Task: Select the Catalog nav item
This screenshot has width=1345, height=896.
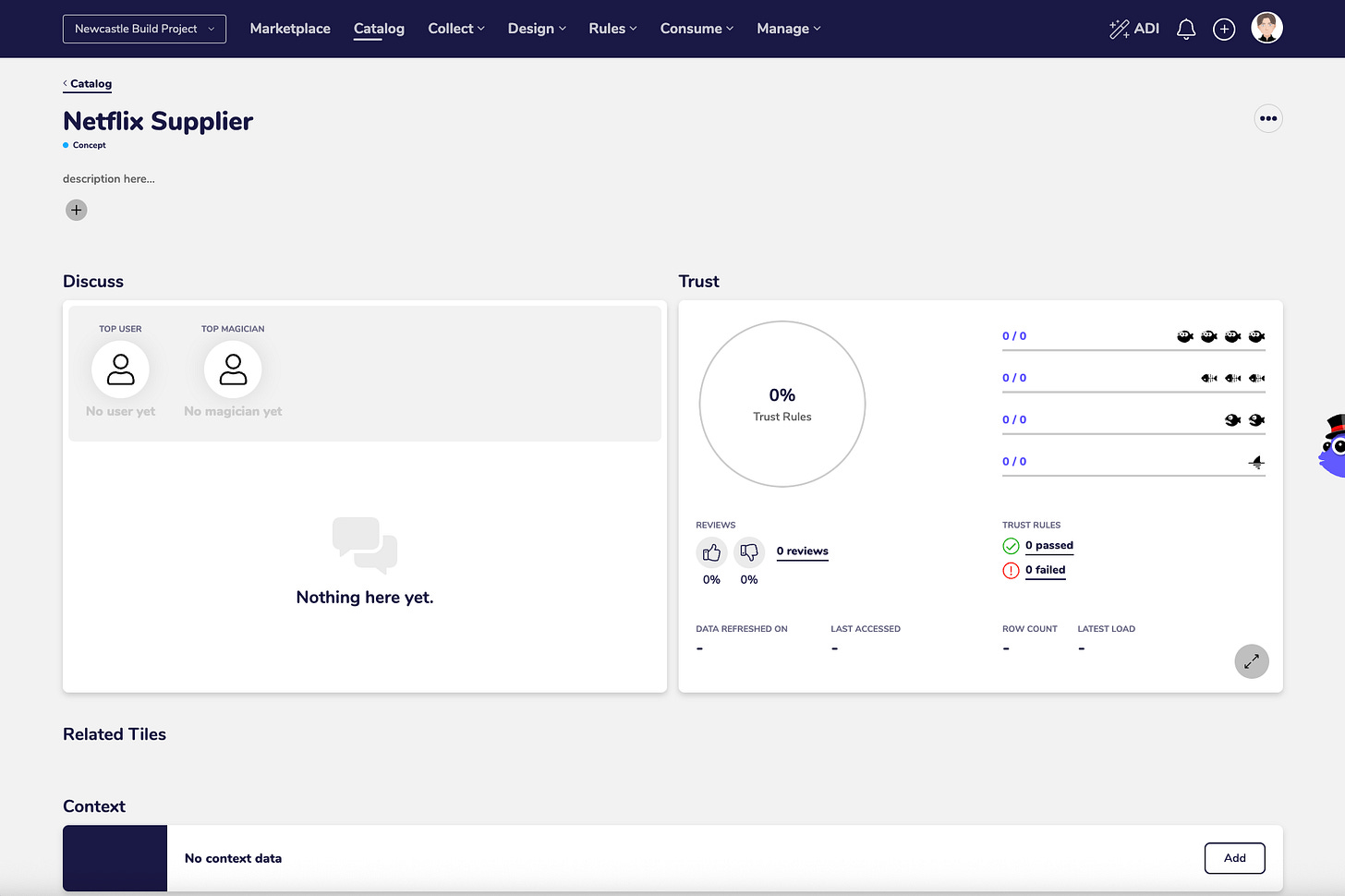Action: pos(379,29)
